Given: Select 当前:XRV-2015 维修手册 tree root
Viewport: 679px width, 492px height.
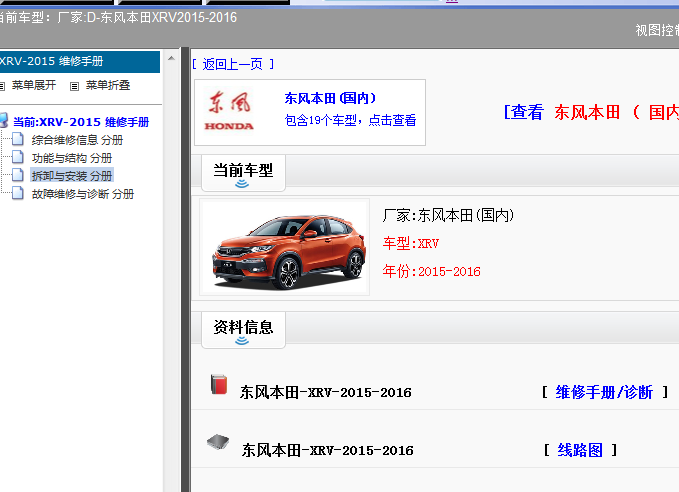Looking at the screenshot, I should 81,122.
